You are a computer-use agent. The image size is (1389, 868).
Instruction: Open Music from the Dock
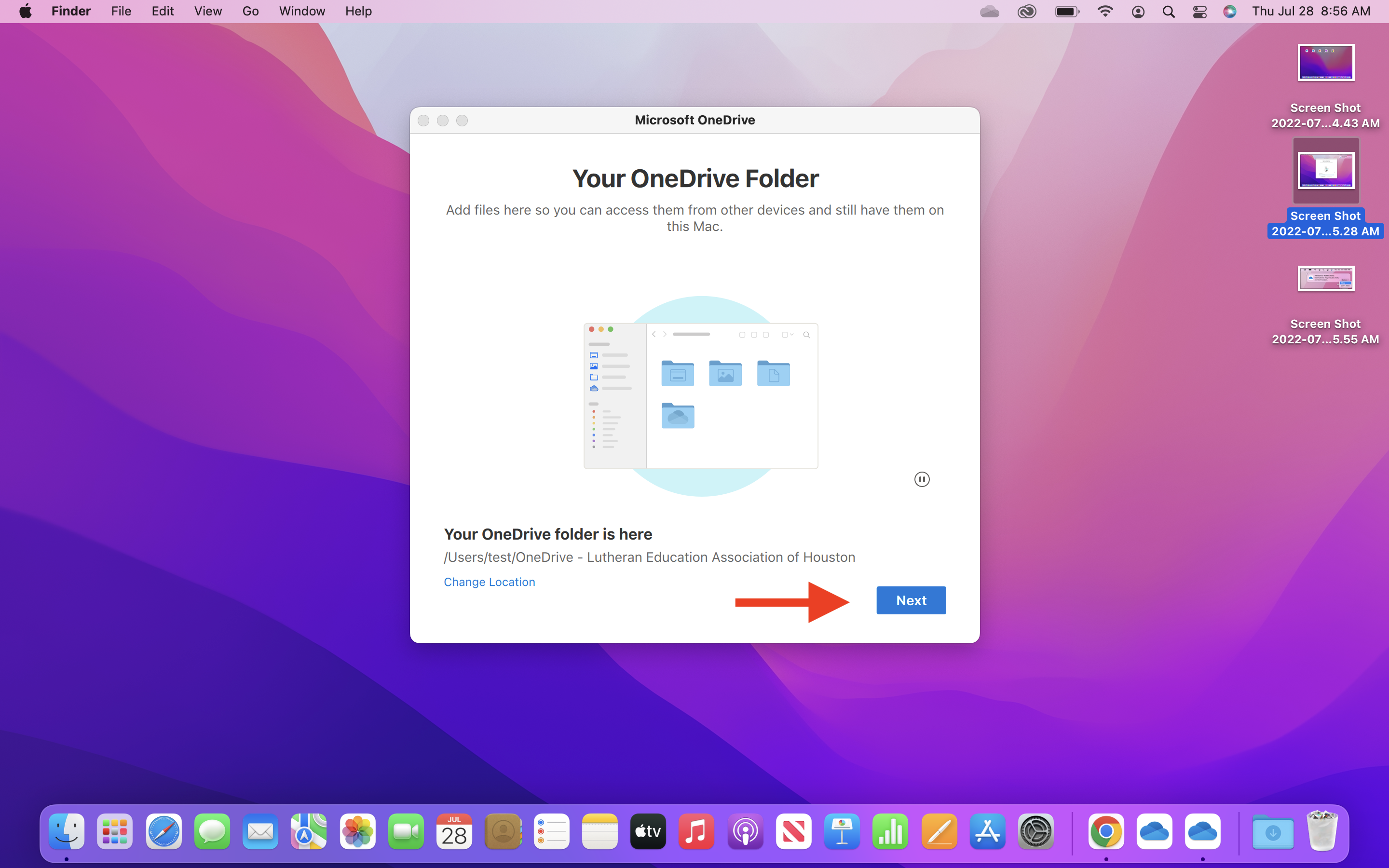click(696, 831)
